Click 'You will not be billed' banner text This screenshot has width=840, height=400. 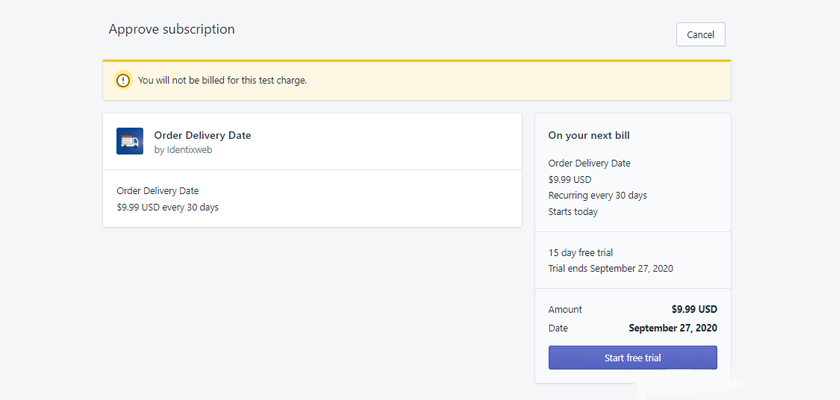pyautogui.click(x=222, y=81)
